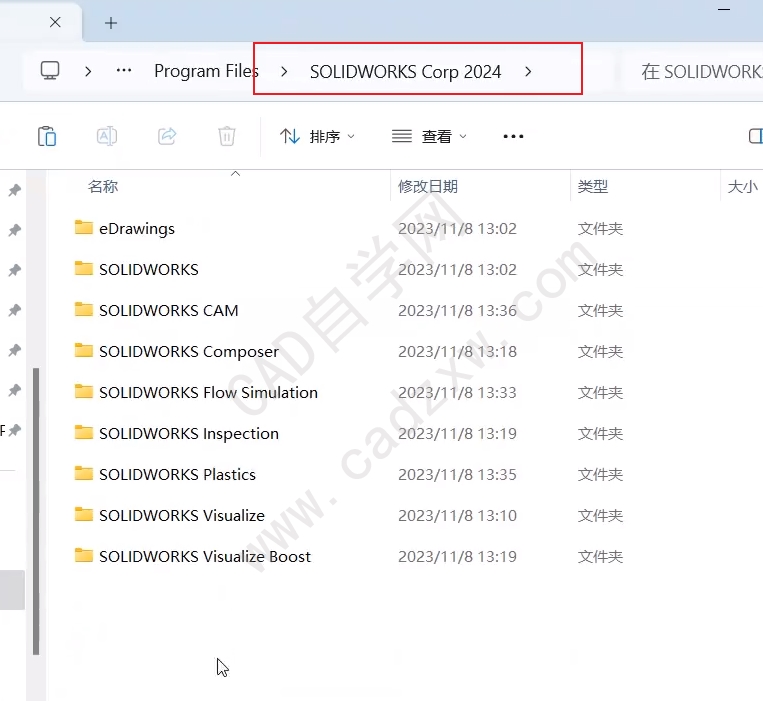Select the SOLIDWORKS Visualize Boost folder icon
The width and height of the screenshot is (763, 701).
(x=84, y=555)
